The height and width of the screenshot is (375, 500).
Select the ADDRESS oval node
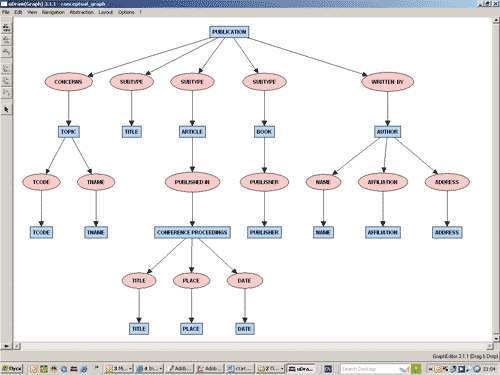click(447, 182)
